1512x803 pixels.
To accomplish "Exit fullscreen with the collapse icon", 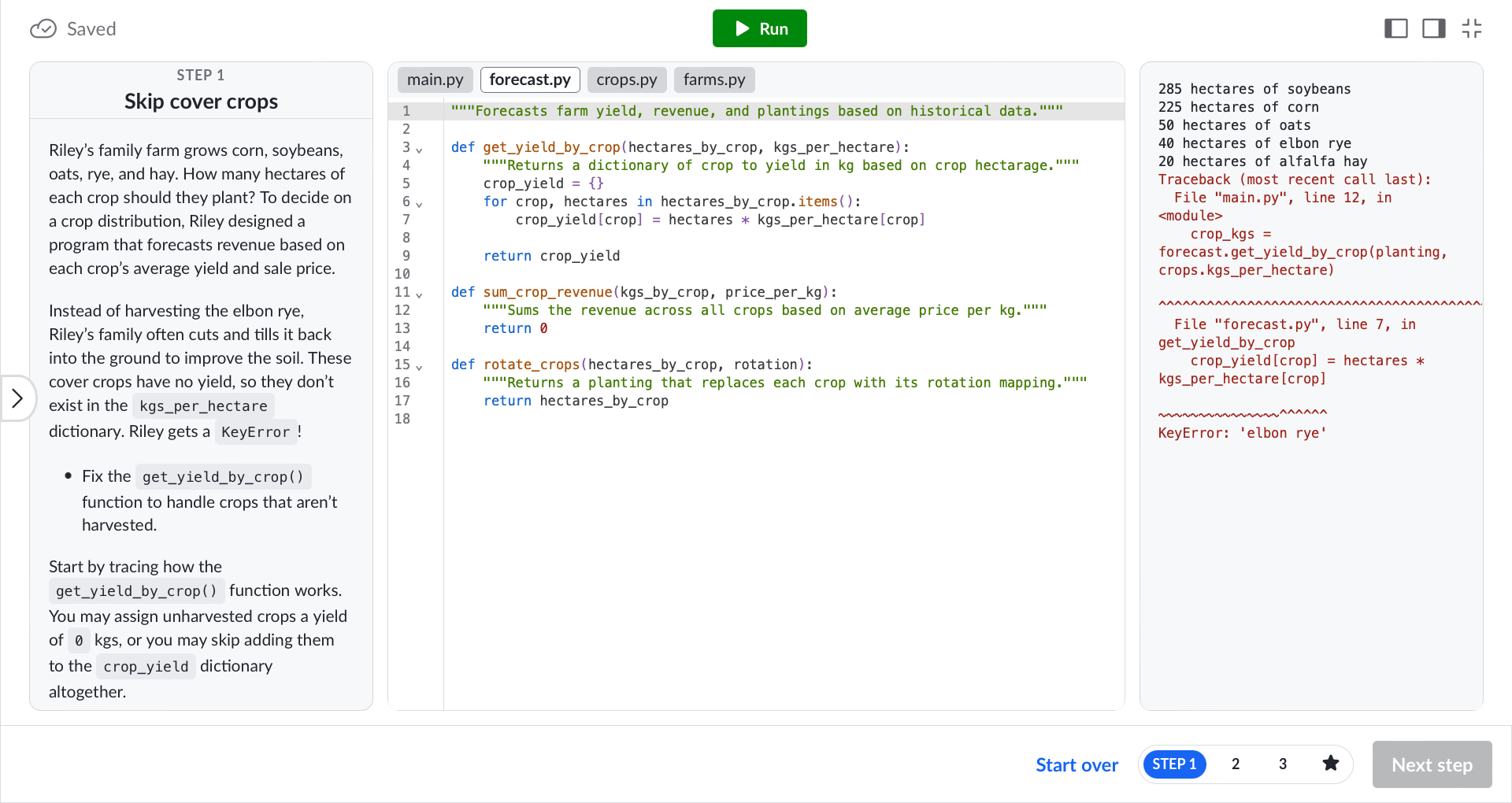I will tap(1471, 29).
